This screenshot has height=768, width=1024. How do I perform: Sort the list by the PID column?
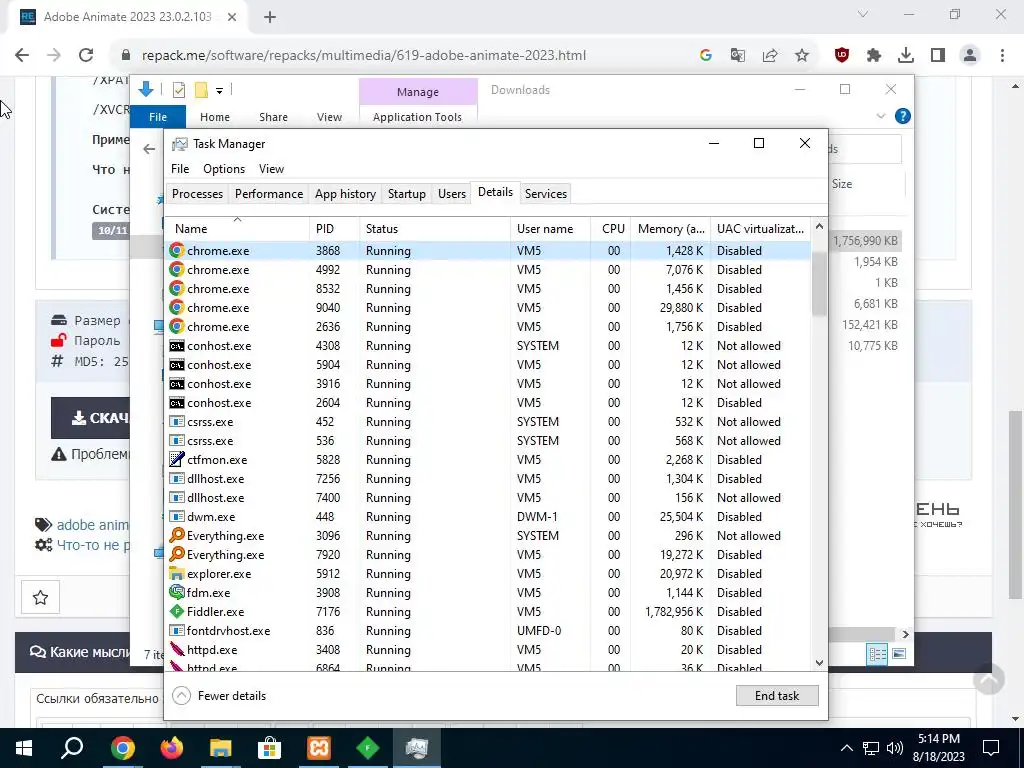click(334, 229)
